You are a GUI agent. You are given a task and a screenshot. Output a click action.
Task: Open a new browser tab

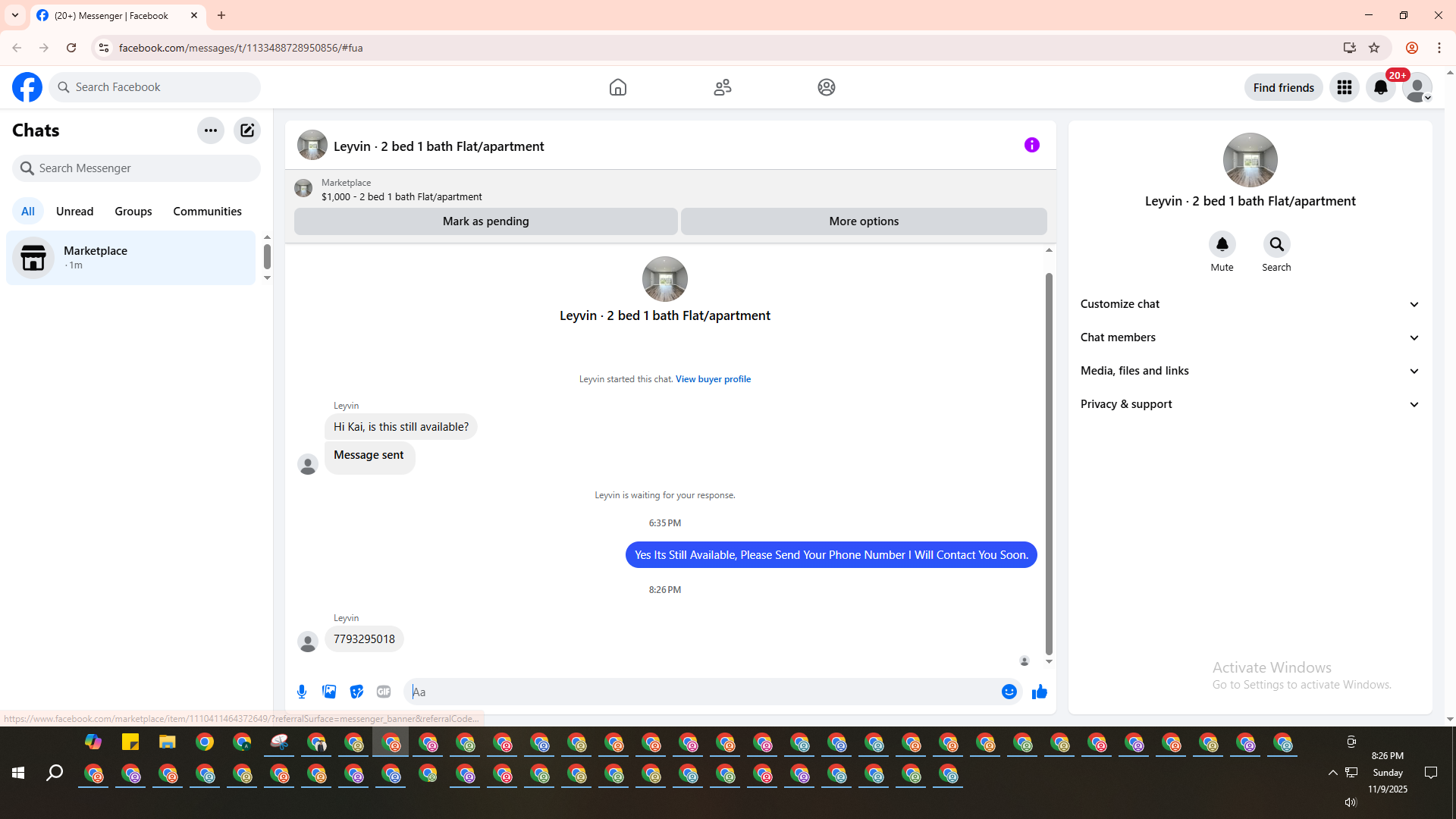click(221, 15)
